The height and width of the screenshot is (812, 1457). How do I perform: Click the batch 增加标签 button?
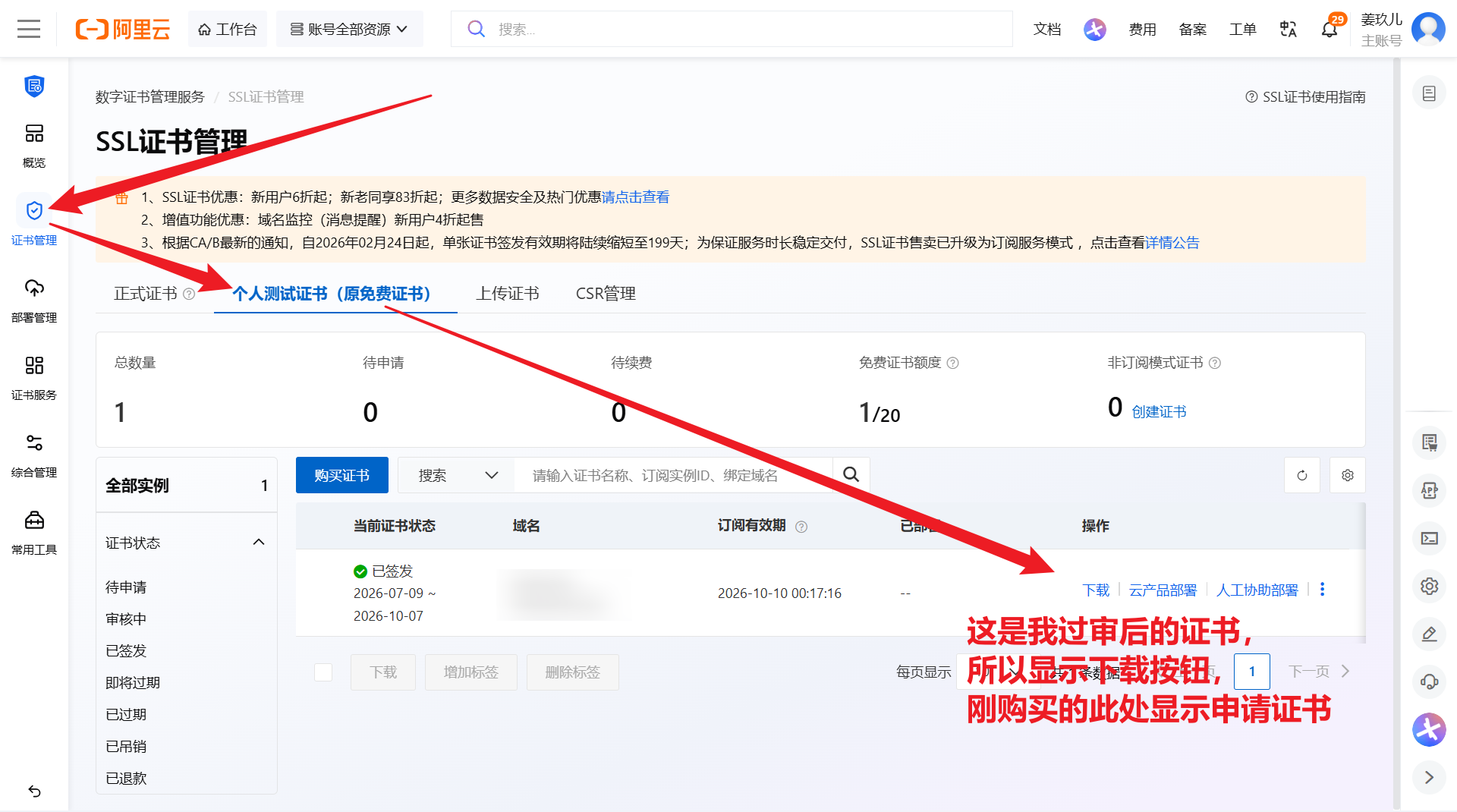pos(471,672)
